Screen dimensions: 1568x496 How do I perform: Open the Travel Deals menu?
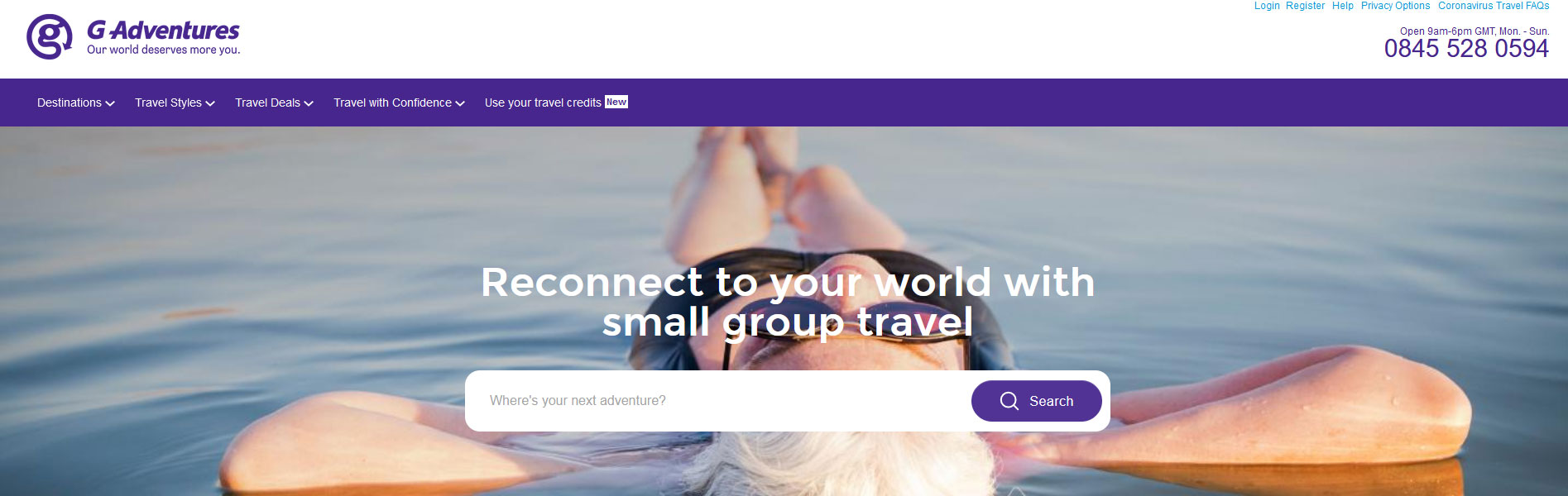[274, 103]
